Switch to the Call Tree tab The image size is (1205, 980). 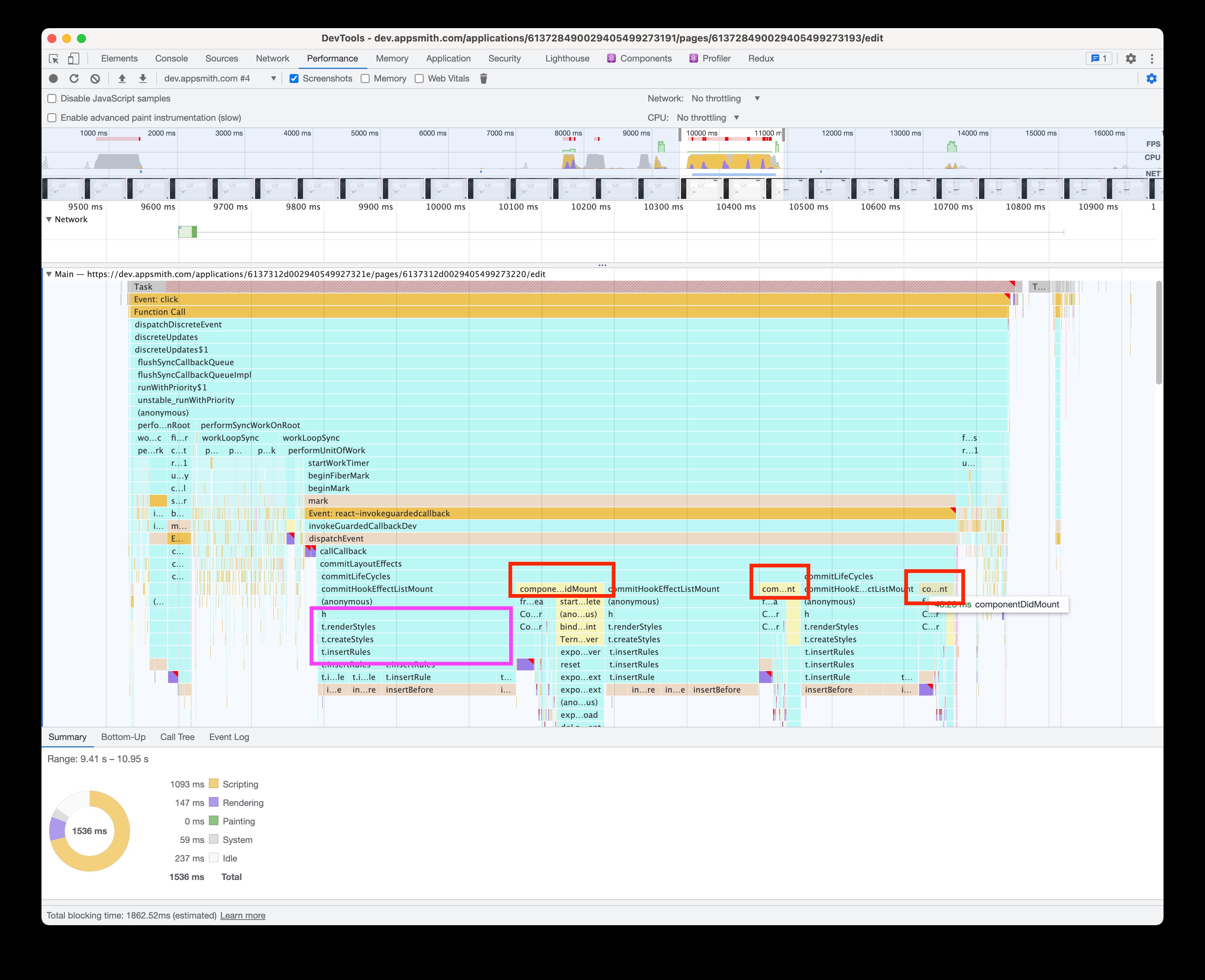[x=177, y=737]
